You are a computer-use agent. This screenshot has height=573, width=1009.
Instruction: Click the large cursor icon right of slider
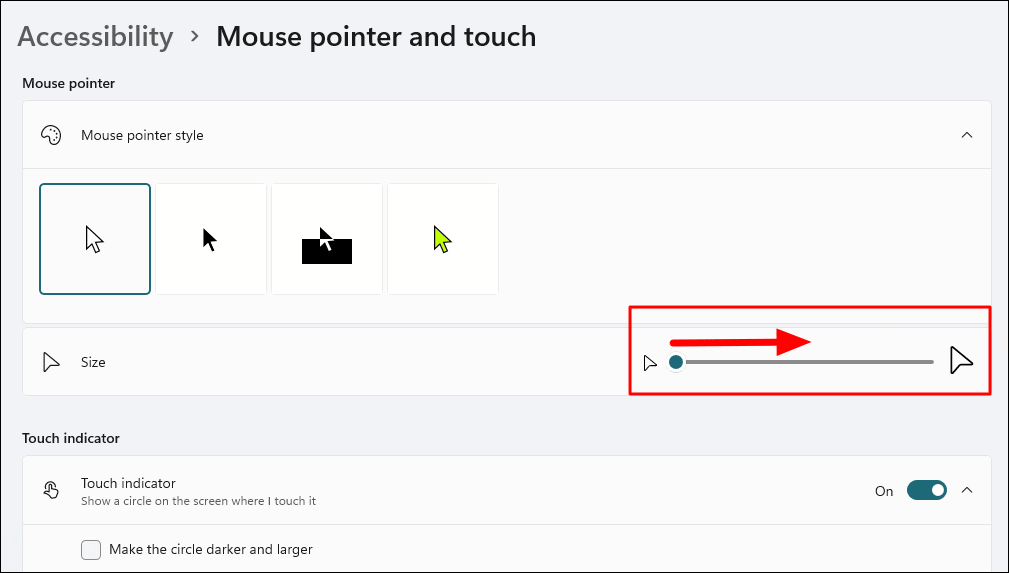pos(960,361)
